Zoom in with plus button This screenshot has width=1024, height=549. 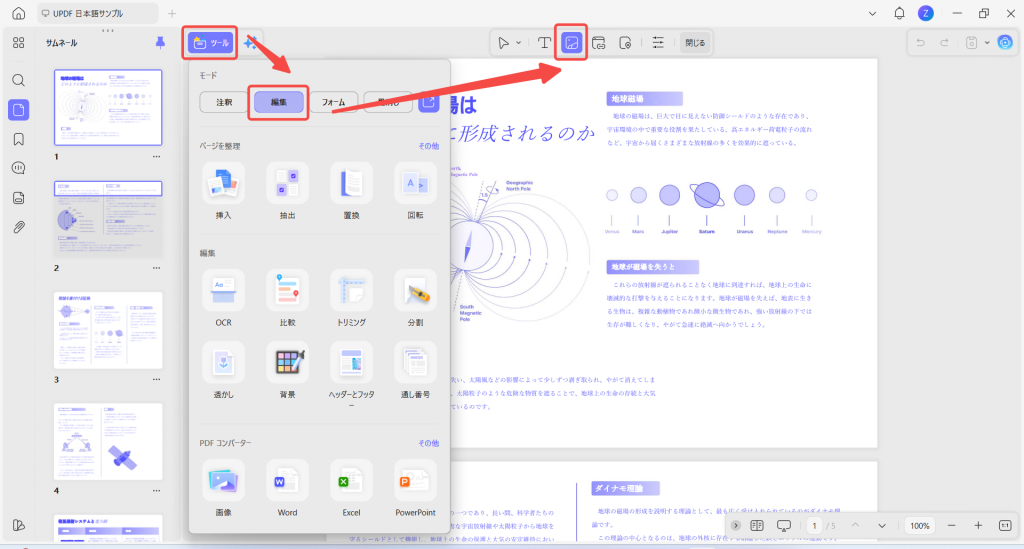(x=978, y=526)
